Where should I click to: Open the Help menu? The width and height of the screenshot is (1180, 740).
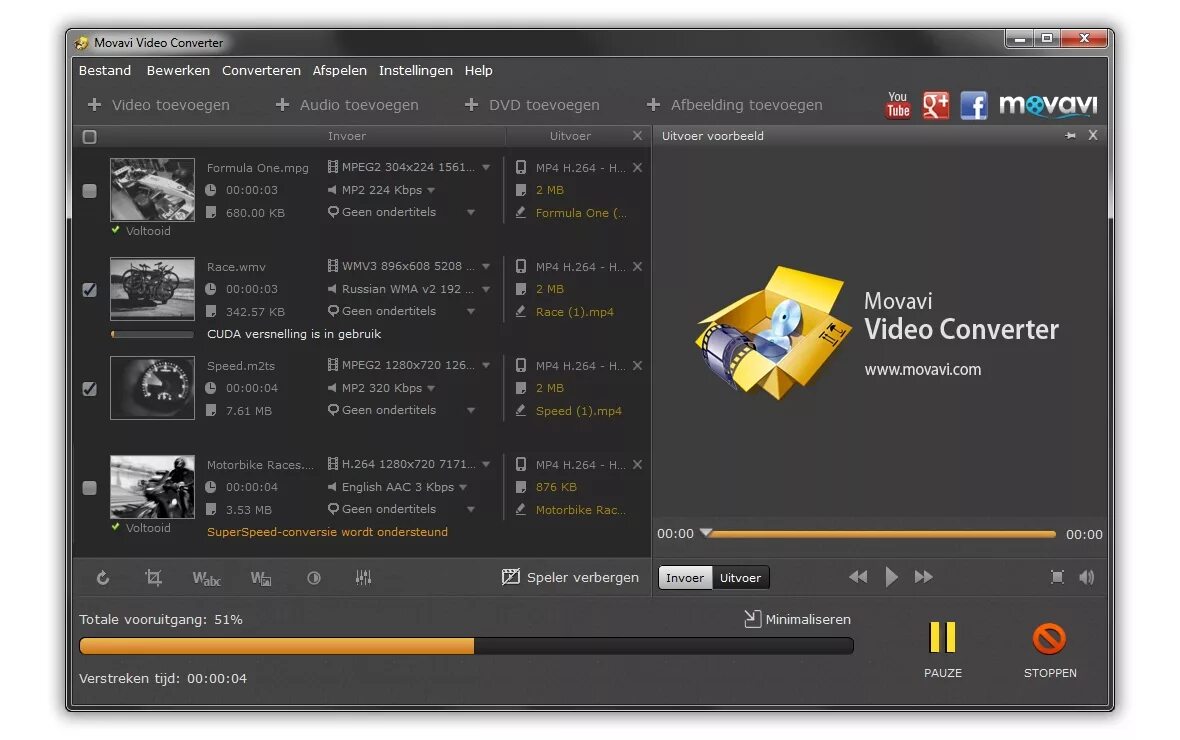click(x=479, y=70)
